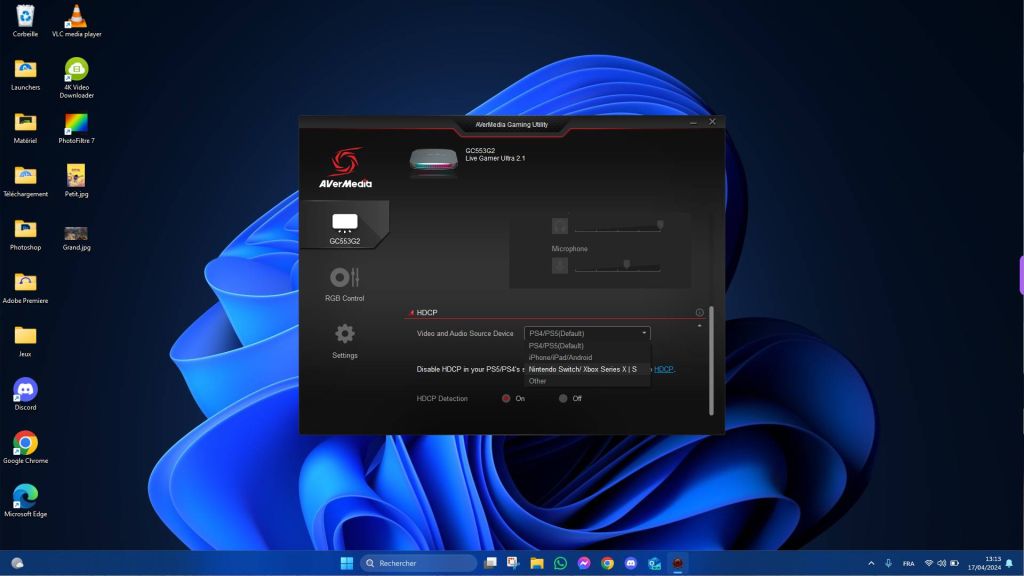Open the Photoshop folder
This screenshot has width=1024, height=576.
pos(25,235)
